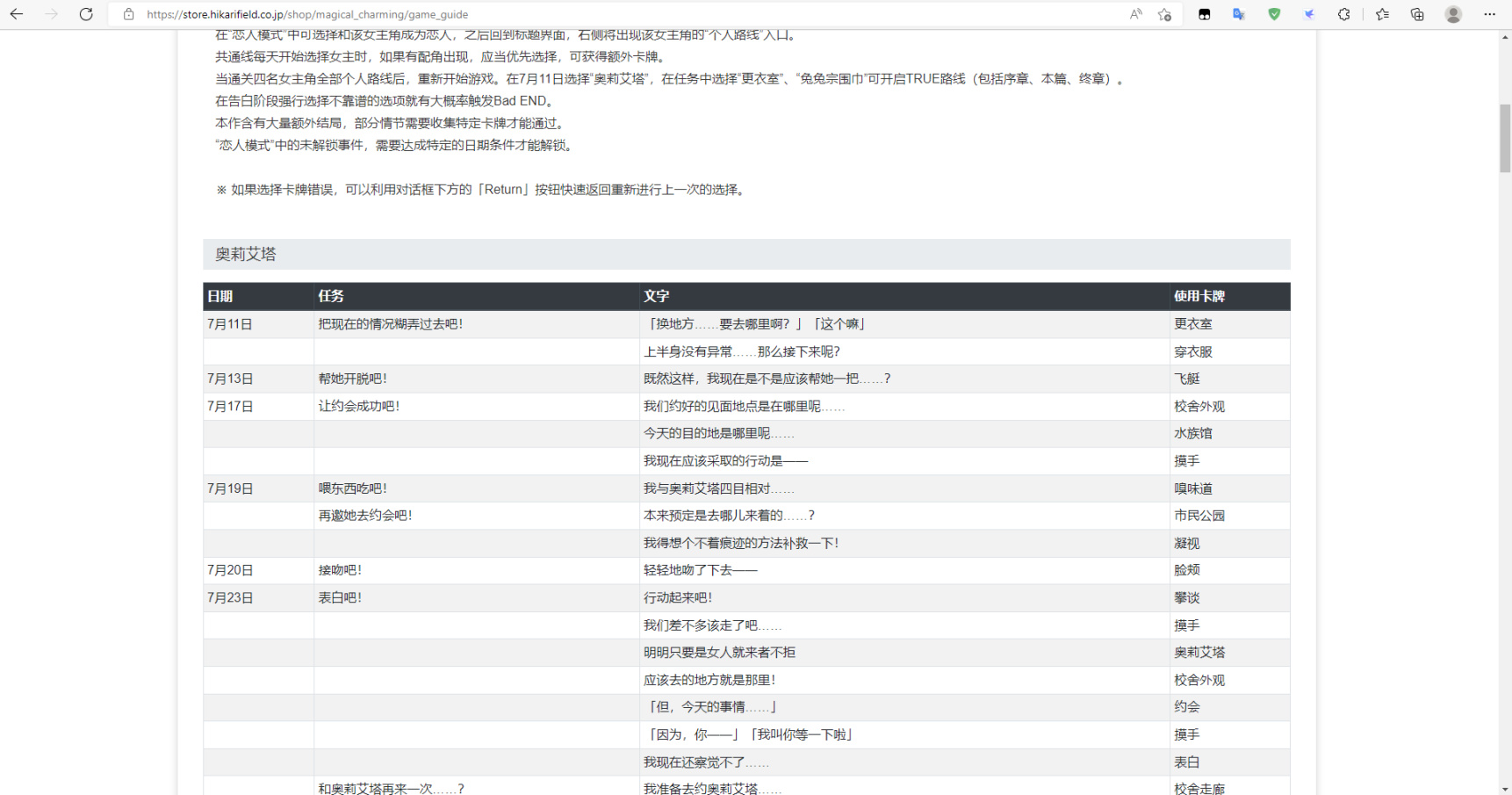The width and height of the screenshot is (1512, 795).
Task: Click text 我与奥莉艾塔四目相对……
Action: coord(718,488)
